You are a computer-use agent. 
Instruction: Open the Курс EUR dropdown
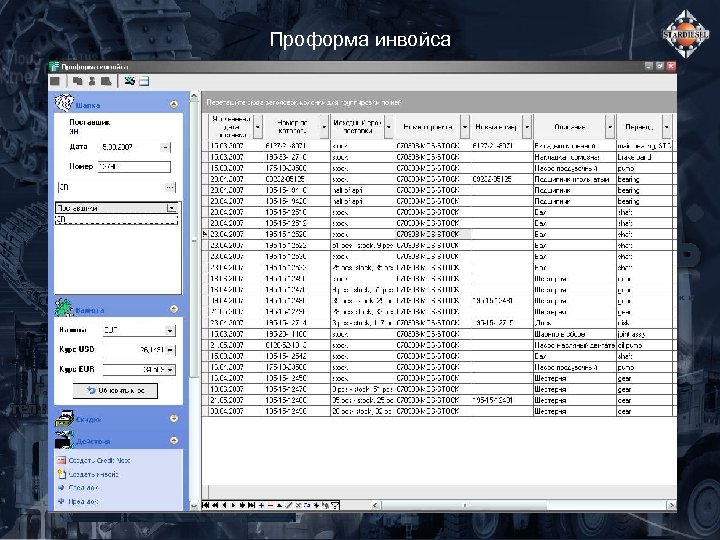pyautogui.click(x=170, y=370)
